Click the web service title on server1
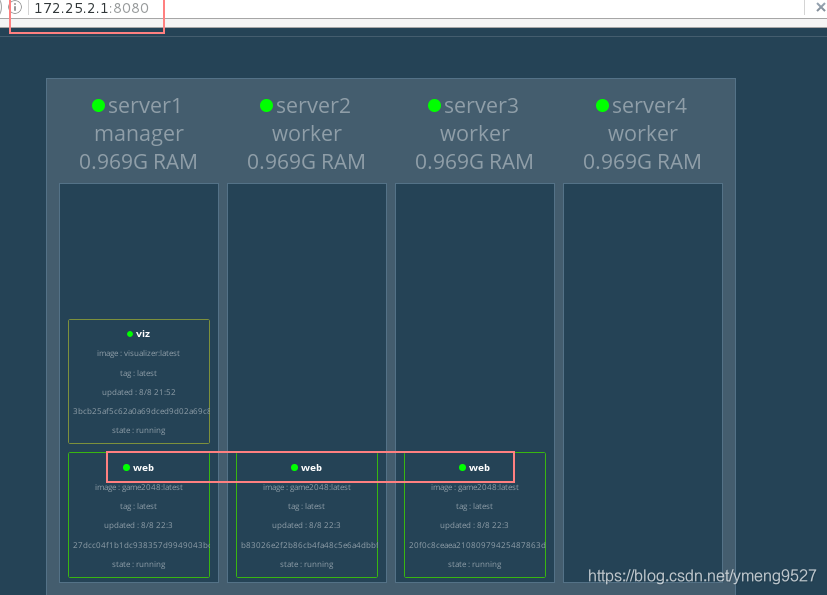This screenshot has height=595, width=827. [x=143, y=467]
